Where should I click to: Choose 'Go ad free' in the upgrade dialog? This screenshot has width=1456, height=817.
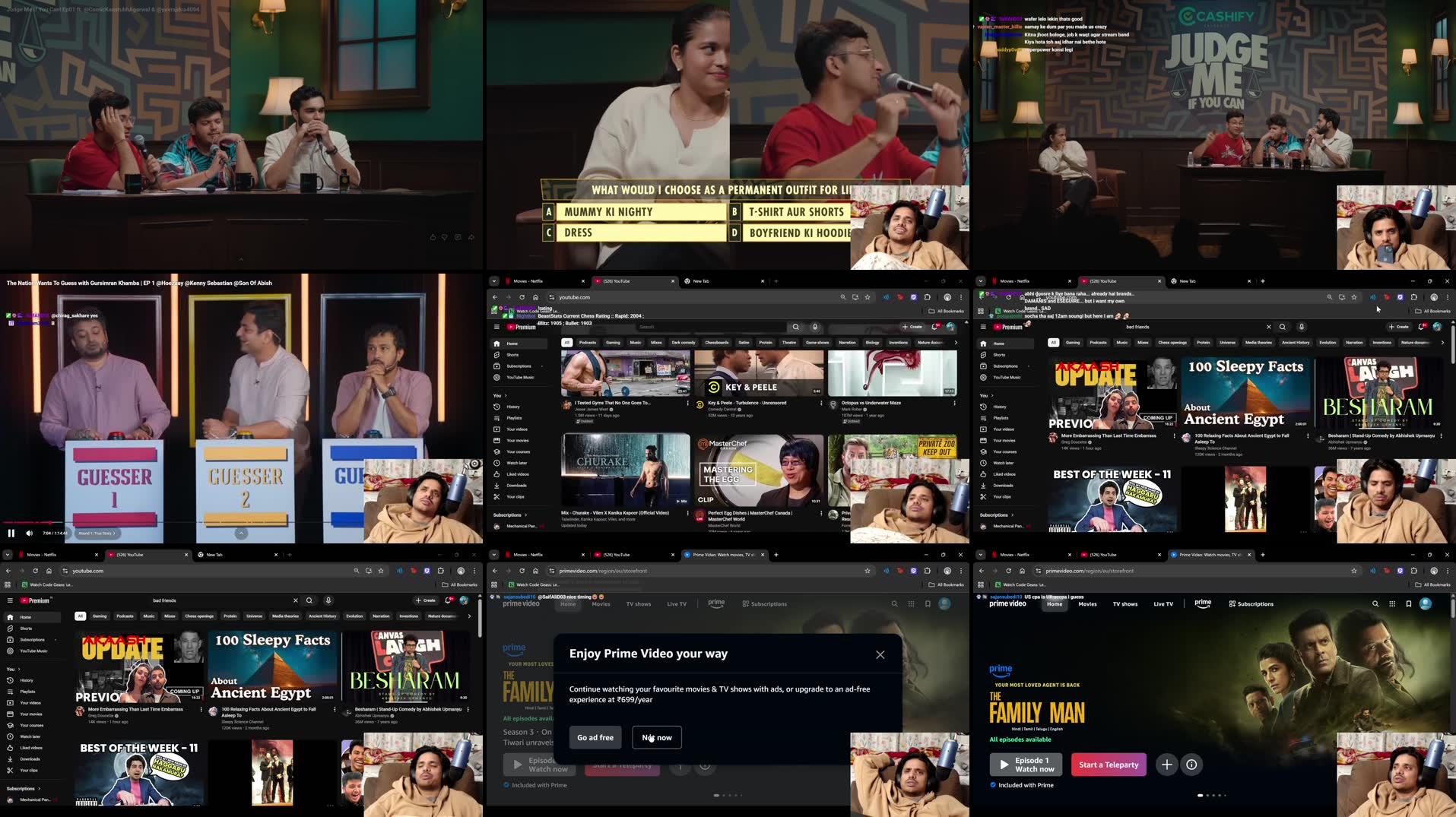point(595,737)
